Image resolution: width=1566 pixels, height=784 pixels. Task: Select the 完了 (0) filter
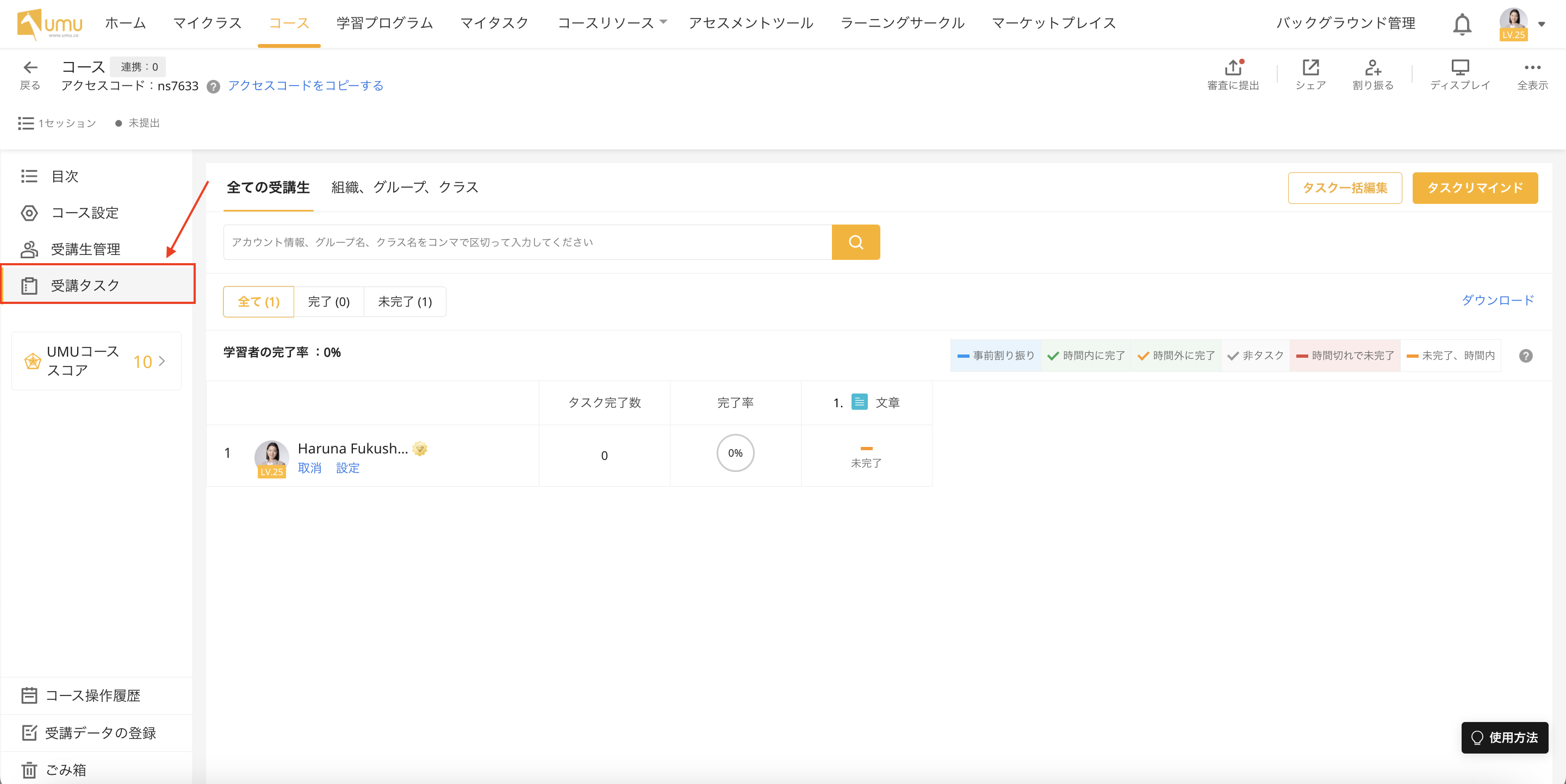(328, 301)
